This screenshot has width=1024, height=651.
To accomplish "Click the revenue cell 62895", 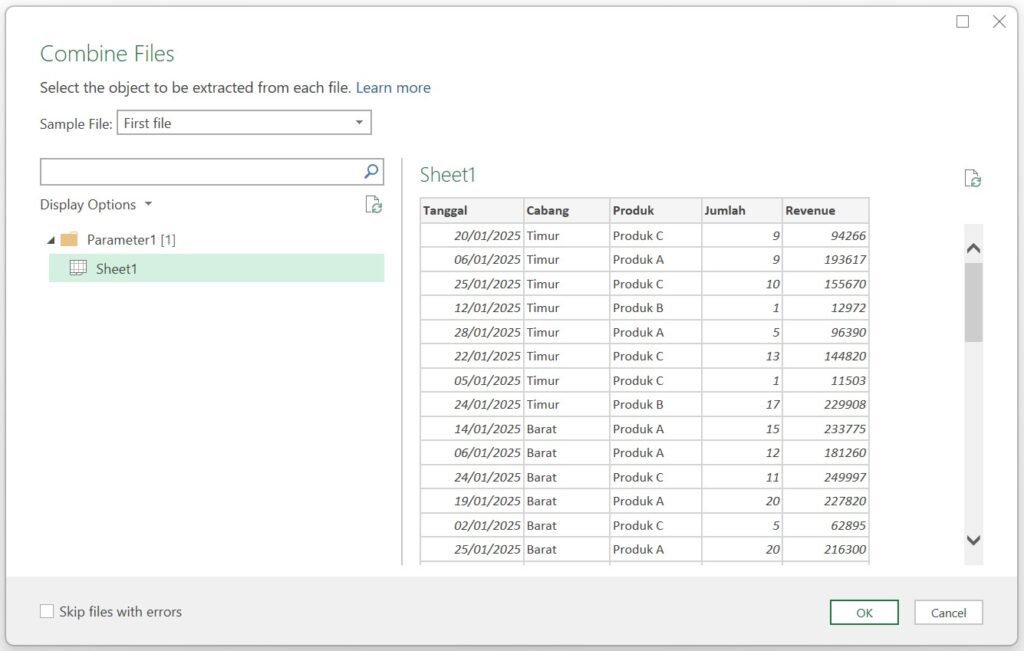I will pyautogui.click(x=825, y=525).
